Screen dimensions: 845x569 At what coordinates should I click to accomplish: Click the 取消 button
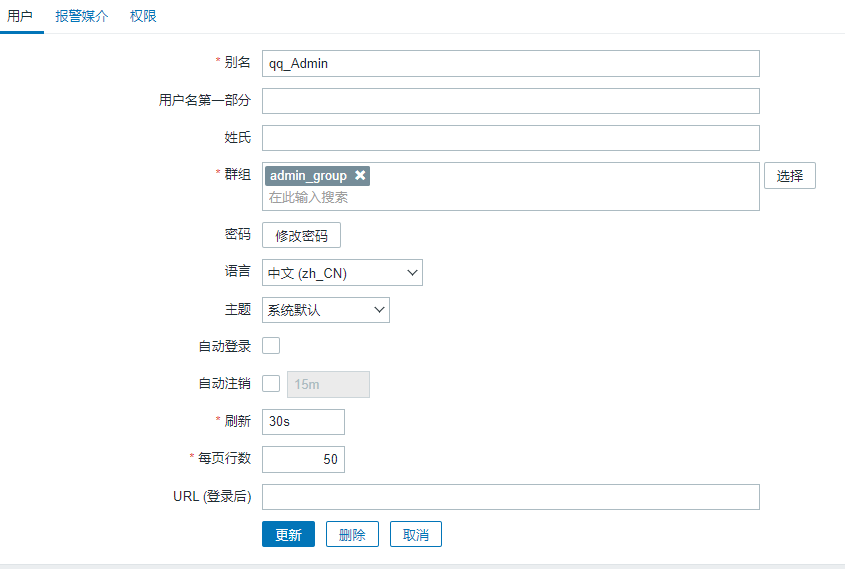point(416,535)
